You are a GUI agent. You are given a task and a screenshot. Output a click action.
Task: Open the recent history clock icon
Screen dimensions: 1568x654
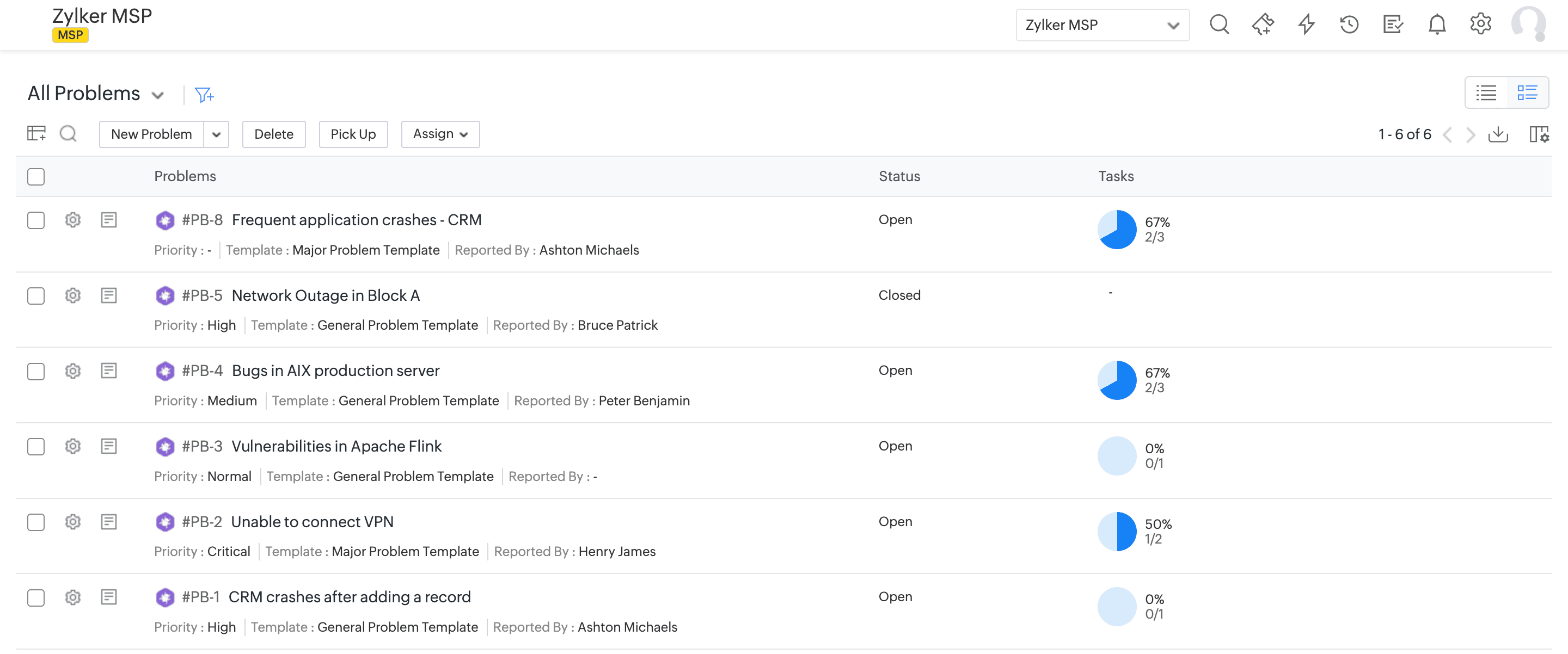point(1349,24)
